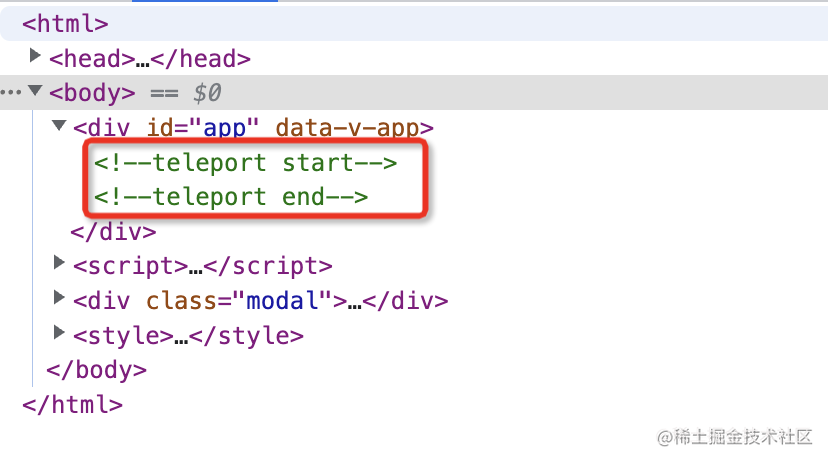This screenshot has height=462, width=828.
Task: Select the closing div tag
Action: click(114, 231)
